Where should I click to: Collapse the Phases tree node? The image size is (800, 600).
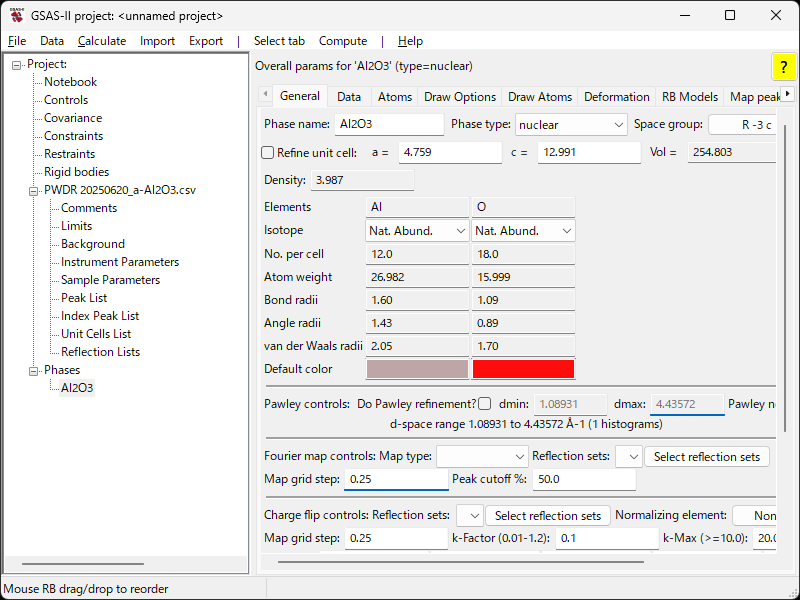pyautogui.click(x=34, y=370)
